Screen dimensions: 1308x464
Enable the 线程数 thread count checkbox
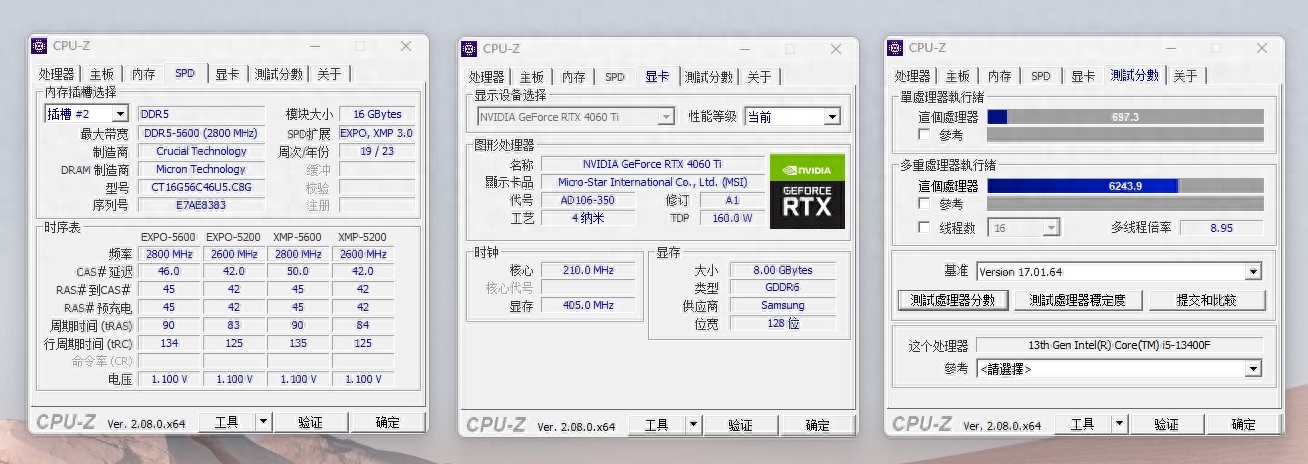coord(925,227)
